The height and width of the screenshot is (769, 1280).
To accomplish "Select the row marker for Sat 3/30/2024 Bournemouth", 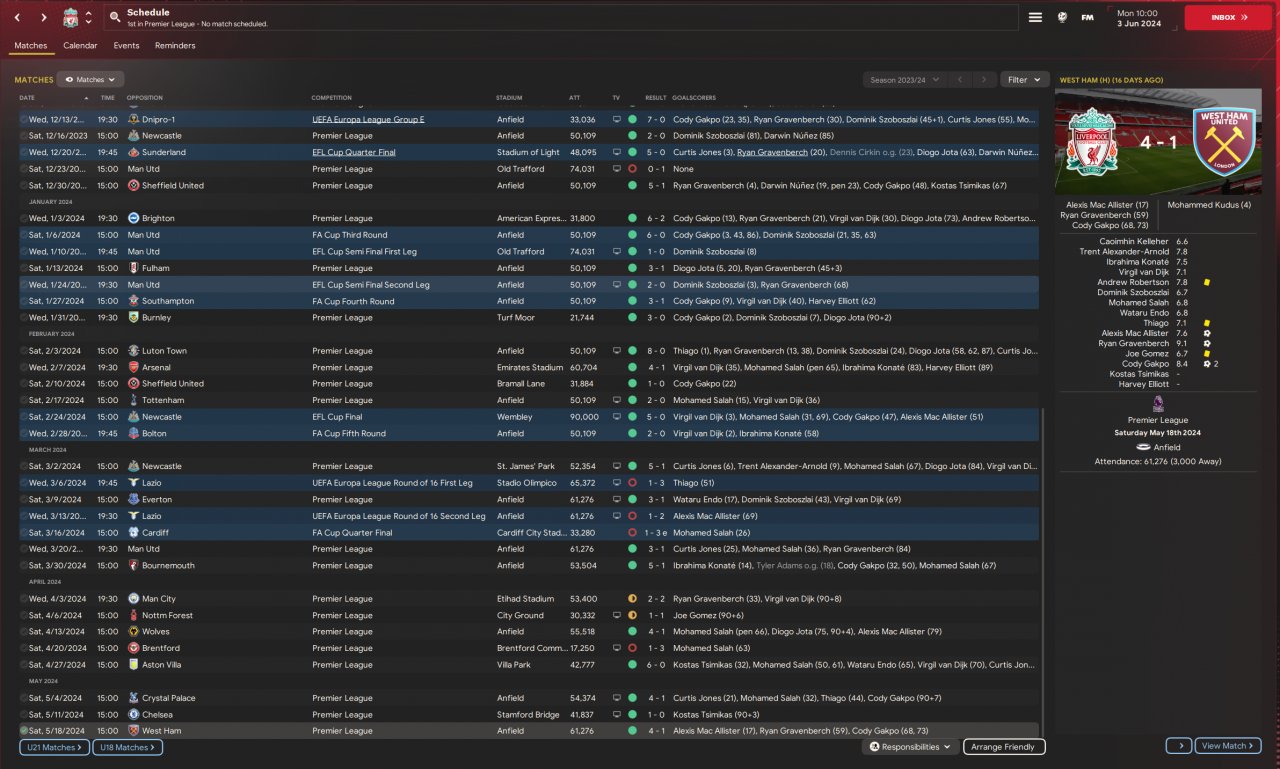I will point(24,566).
